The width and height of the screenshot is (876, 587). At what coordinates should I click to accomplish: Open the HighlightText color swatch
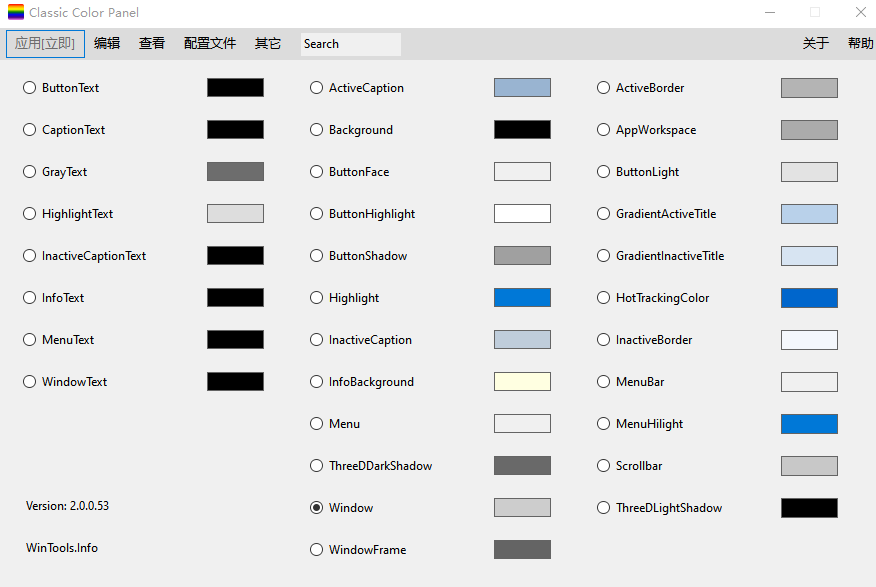point(235,214)
